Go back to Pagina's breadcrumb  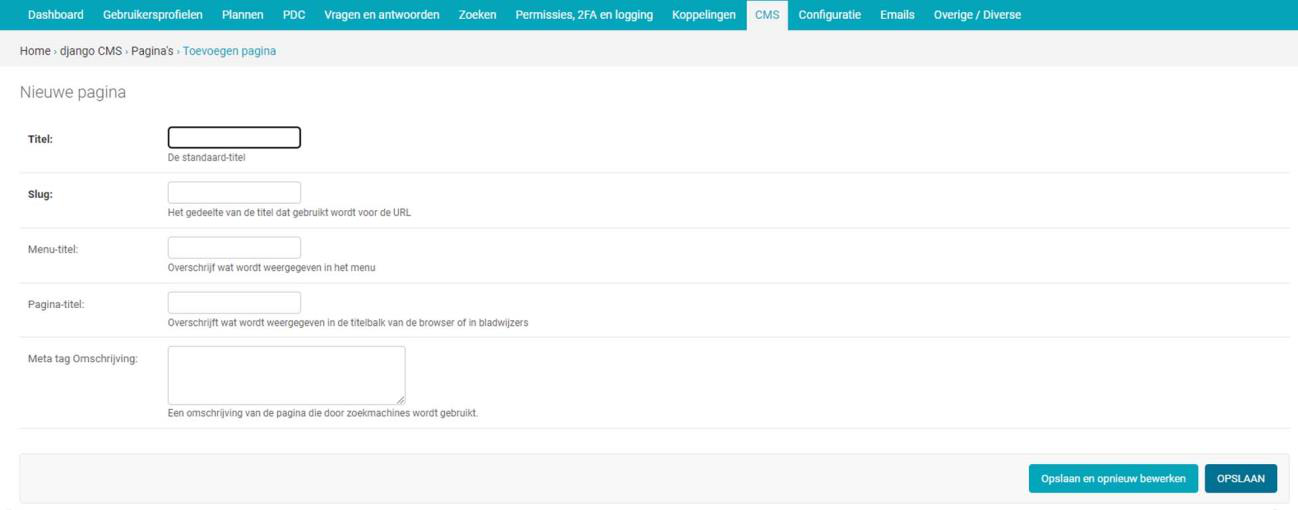(x=152, y=51)
